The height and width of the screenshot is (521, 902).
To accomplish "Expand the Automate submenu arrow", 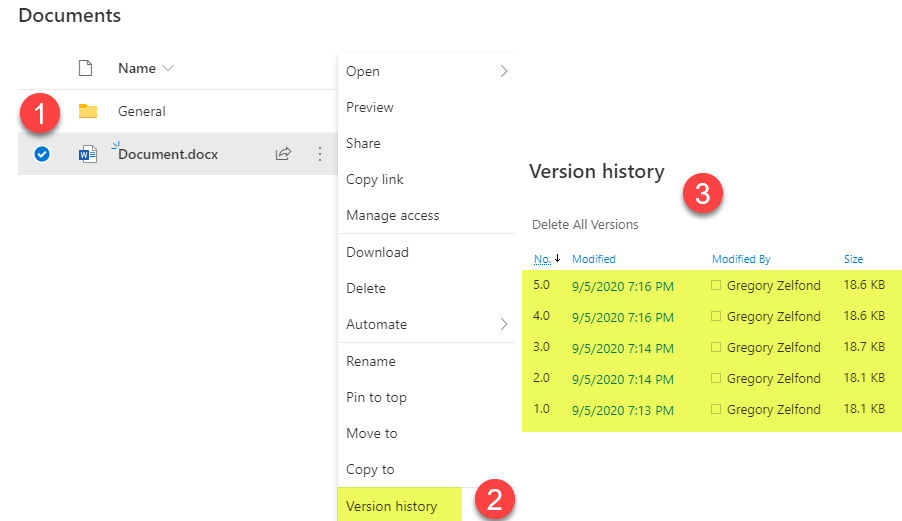I will click(x=503, y=324).
